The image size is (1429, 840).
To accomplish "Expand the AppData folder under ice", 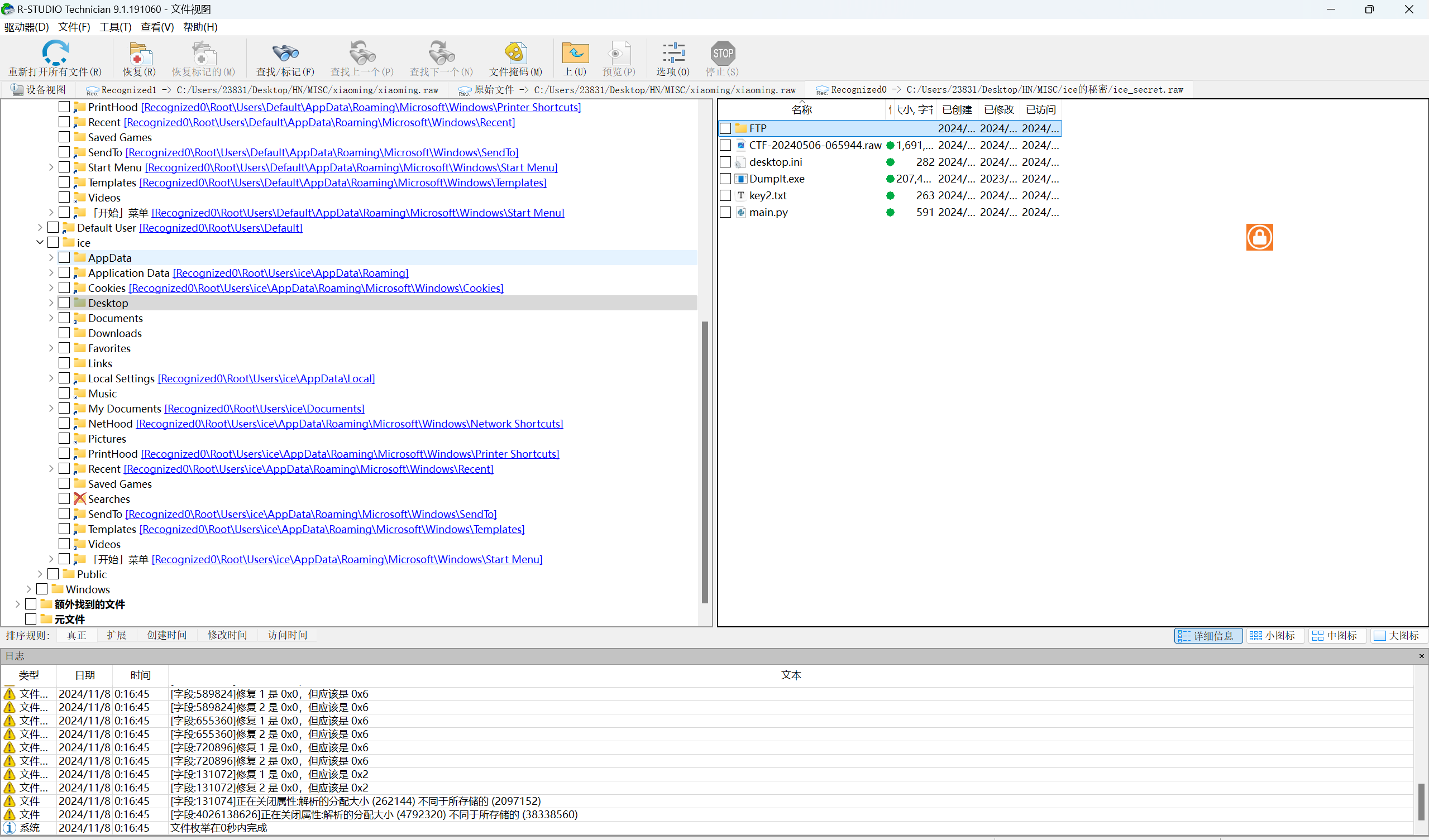I will [x=51, y=257].
